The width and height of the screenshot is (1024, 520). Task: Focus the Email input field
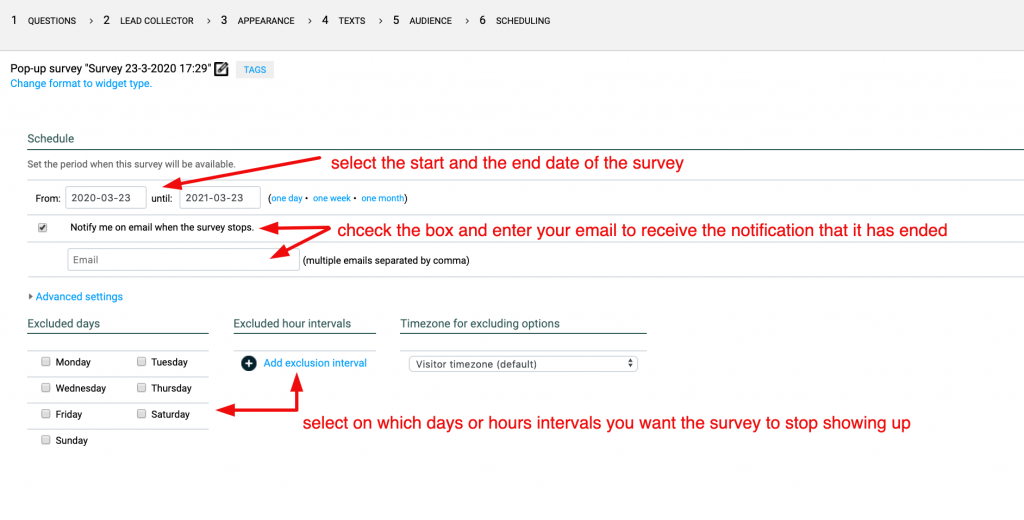pyautogui.click(x=183, y=260)
